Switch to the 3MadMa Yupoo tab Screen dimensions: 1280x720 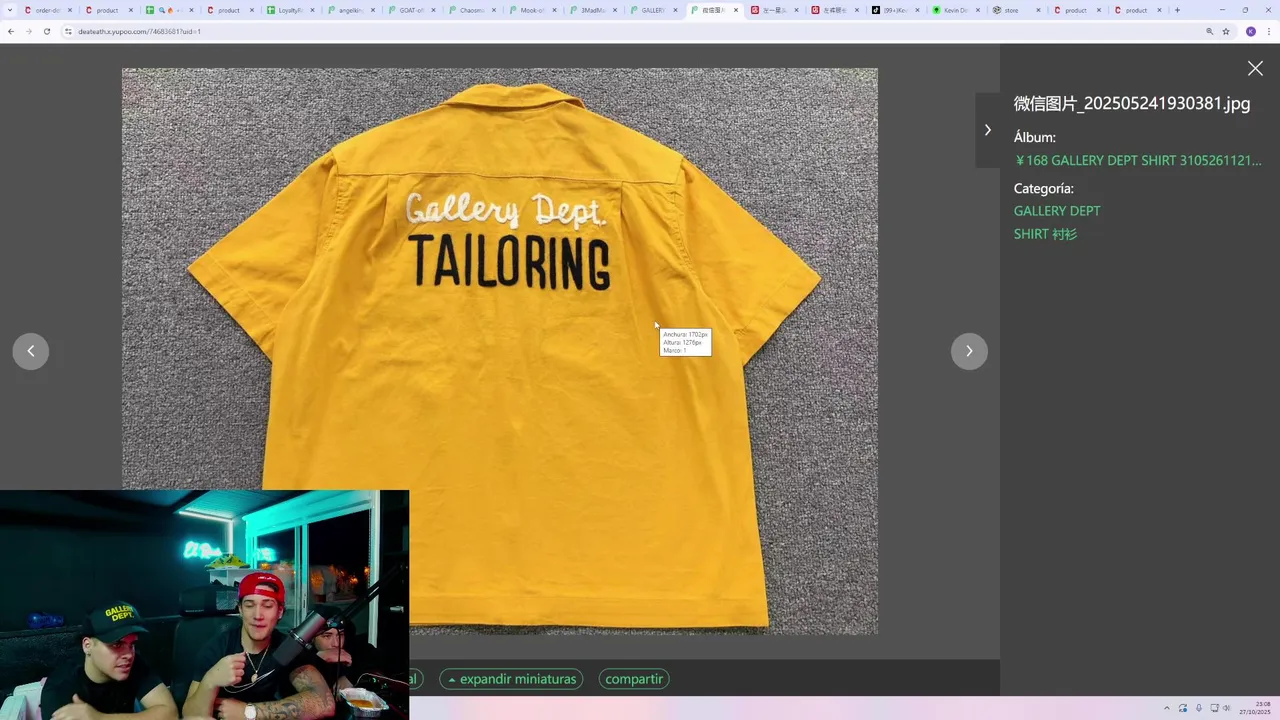(x=592, y=10)
